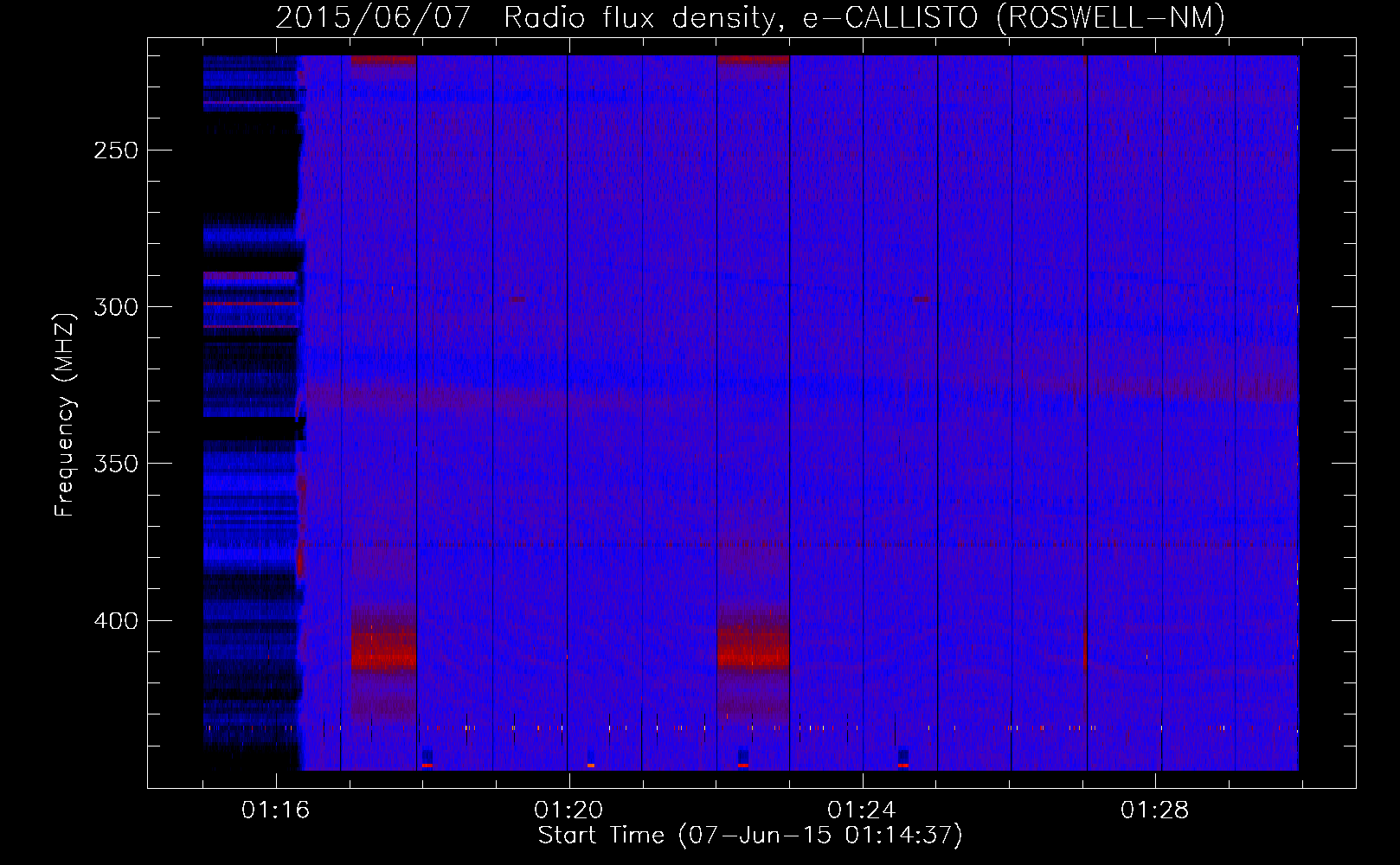
Task: Click the 350 frequency tick label
Action: [116, 465]
